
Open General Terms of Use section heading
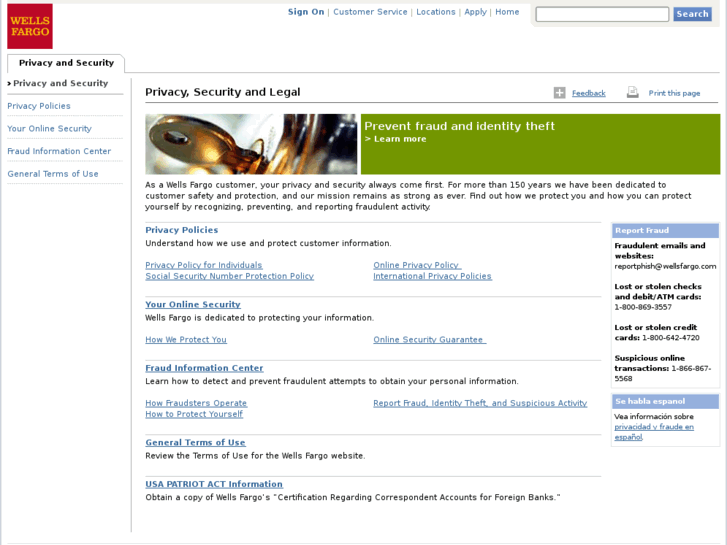(196, 443)
